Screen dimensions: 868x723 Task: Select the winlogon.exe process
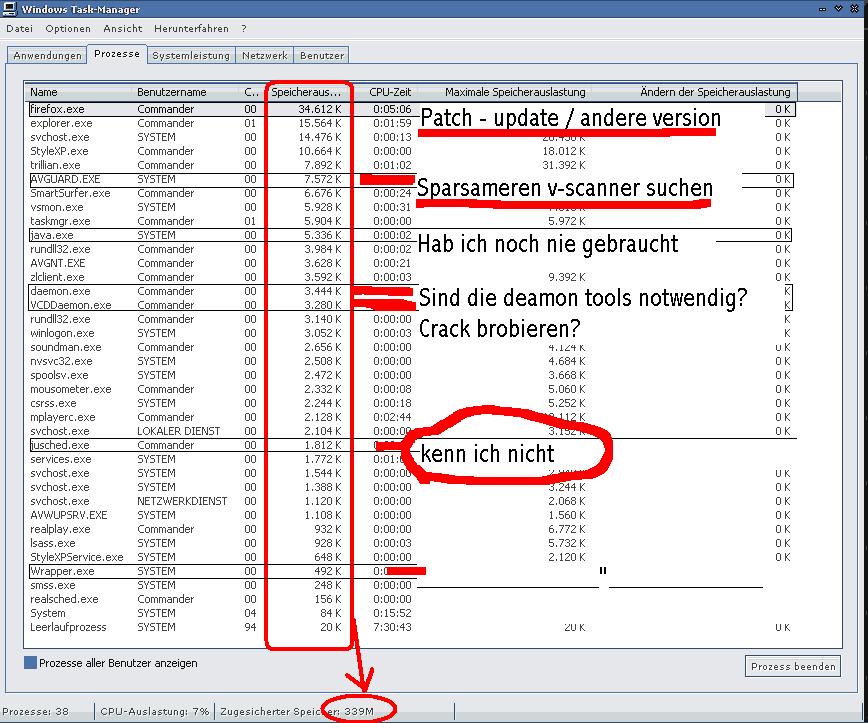coord(412,333)
